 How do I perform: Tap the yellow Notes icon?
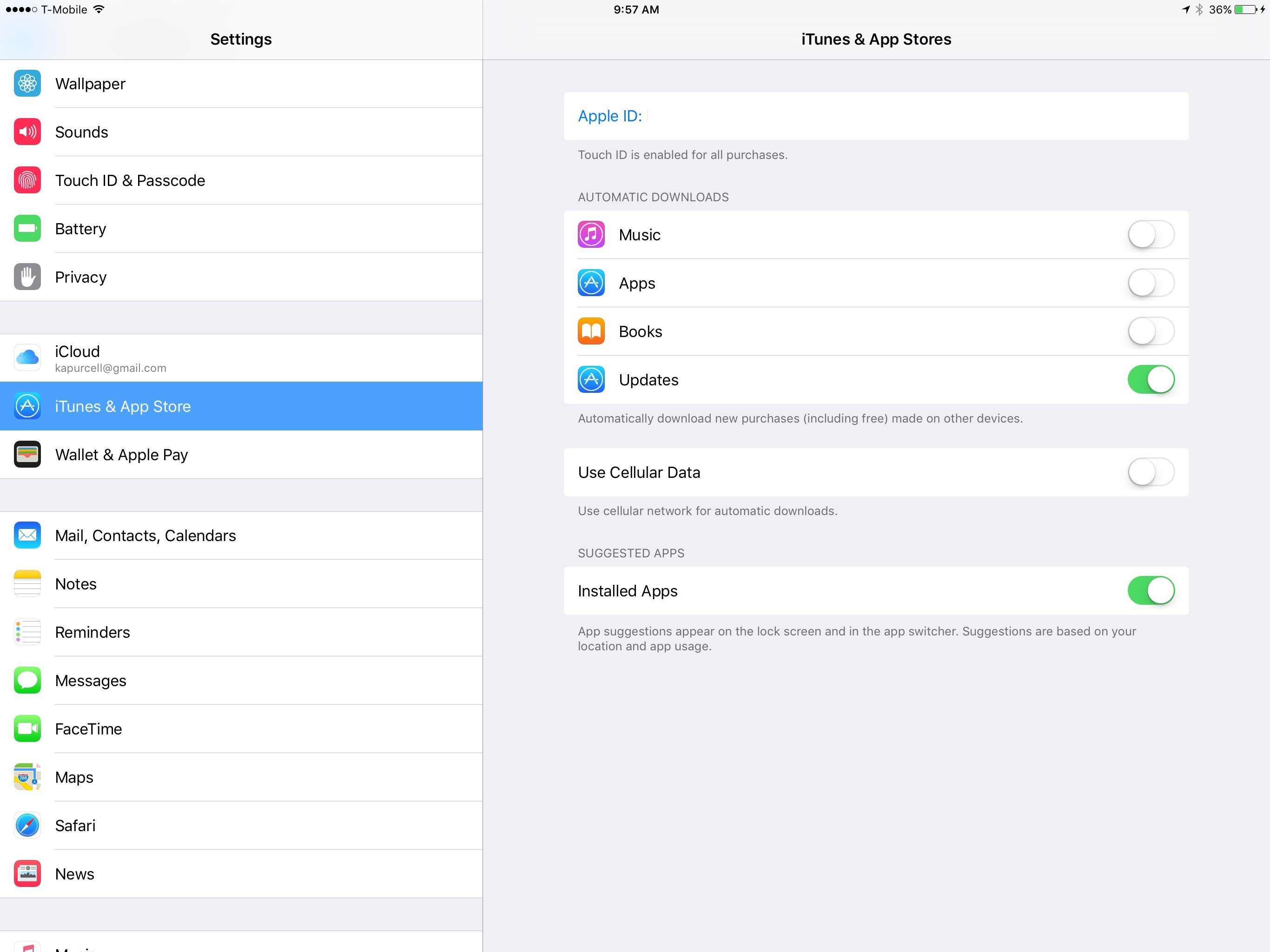point(27,583)
